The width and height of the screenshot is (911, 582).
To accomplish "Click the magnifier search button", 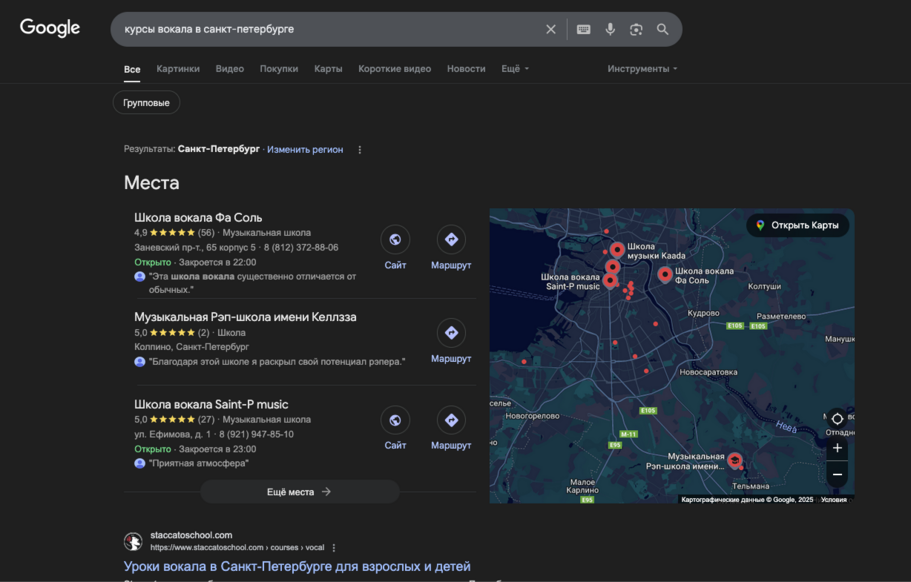I will [662, 29].
